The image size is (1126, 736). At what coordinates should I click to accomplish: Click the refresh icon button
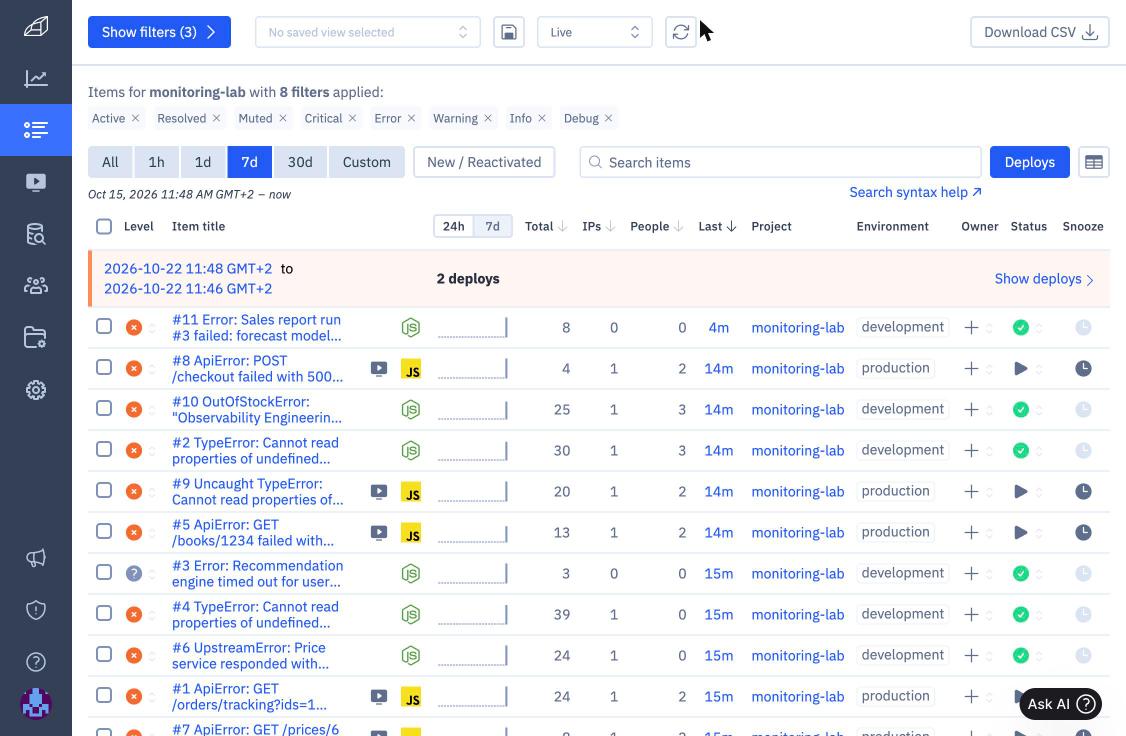click(x=681, y=32)
